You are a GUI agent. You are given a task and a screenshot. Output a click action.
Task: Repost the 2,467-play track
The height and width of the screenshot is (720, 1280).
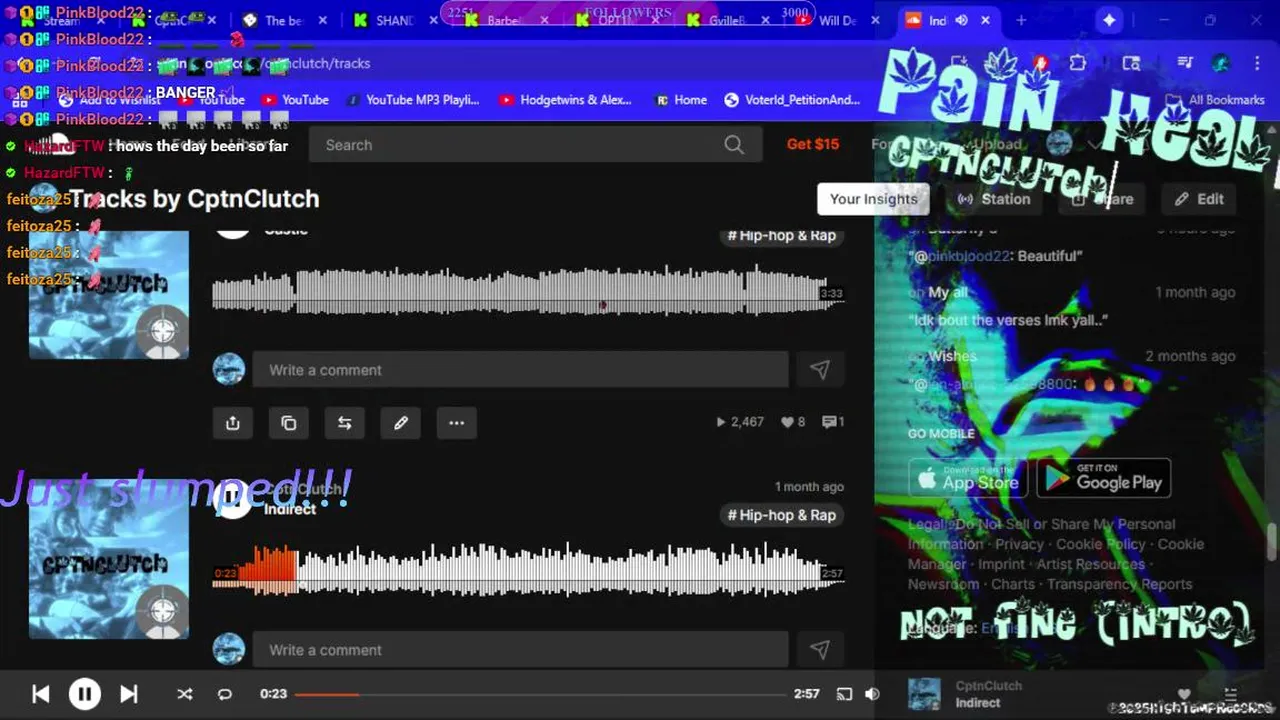tap(345, 423)
